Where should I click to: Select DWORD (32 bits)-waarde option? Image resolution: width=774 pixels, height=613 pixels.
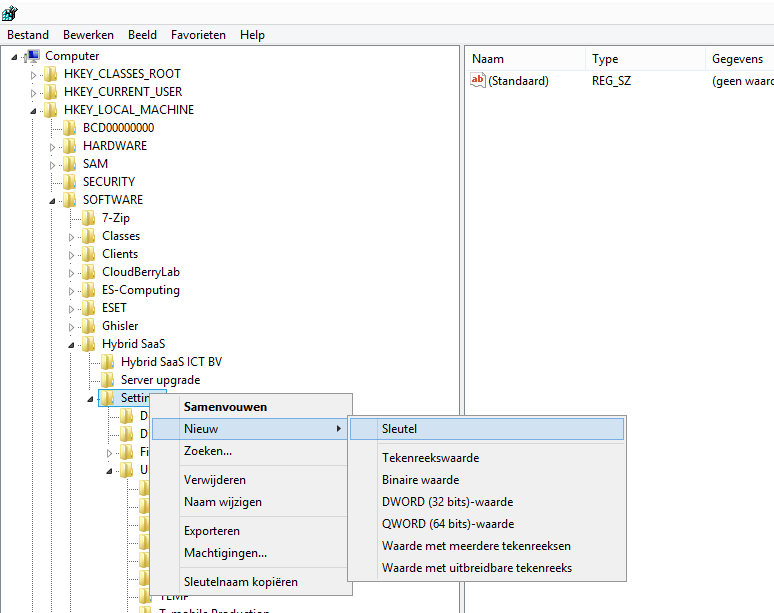point(447,502)
